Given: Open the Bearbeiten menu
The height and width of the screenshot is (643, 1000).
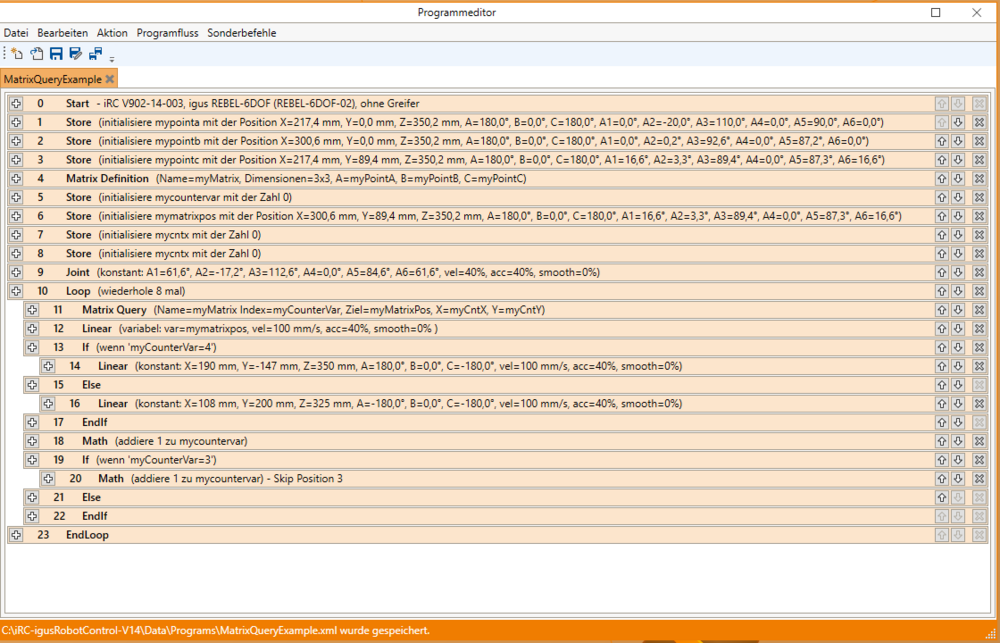Looking at the screenshot, I should [x=62, y=32].
